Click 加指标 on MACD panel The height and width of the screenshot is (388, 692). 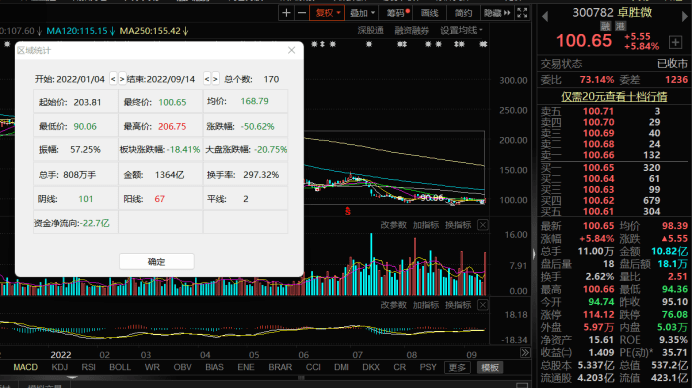(x=425, y=305)
